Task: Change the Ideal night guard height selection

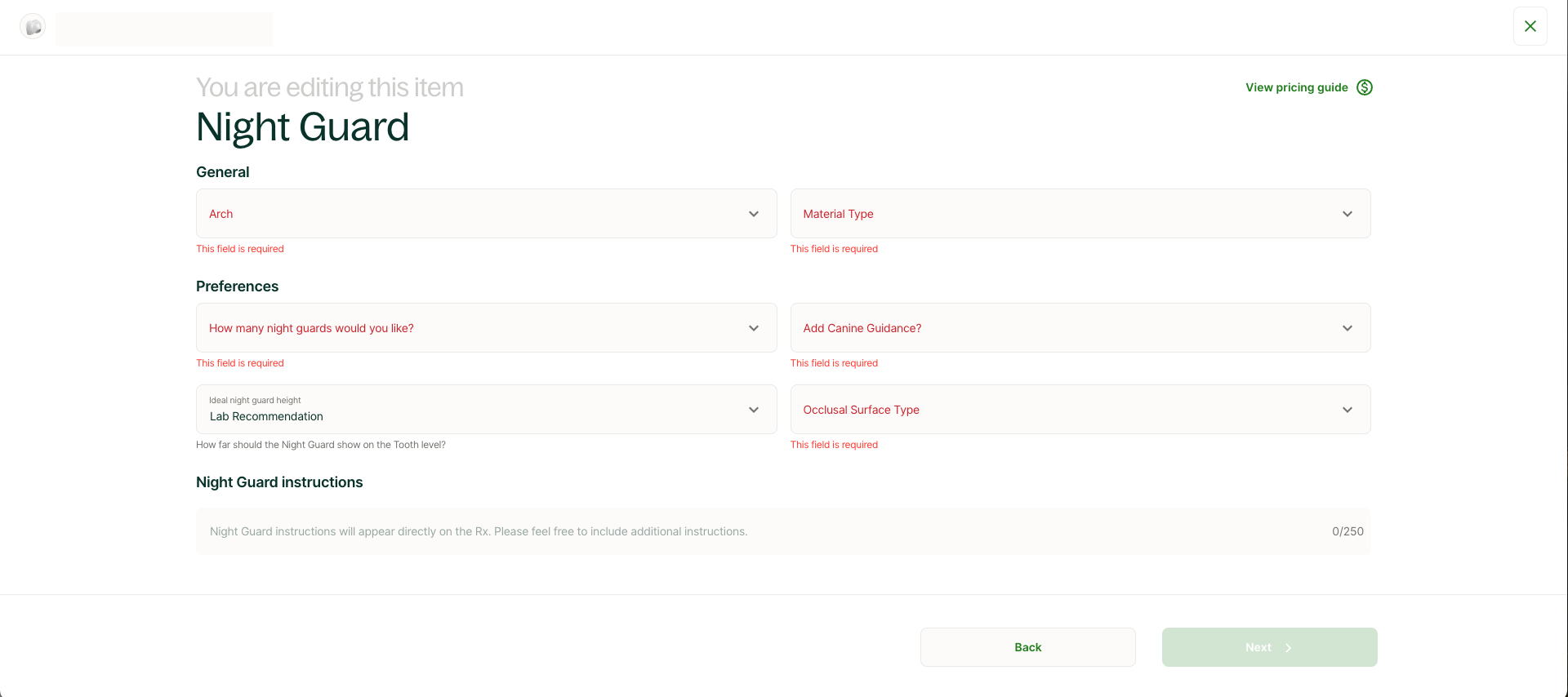Action: pos(474,410)
